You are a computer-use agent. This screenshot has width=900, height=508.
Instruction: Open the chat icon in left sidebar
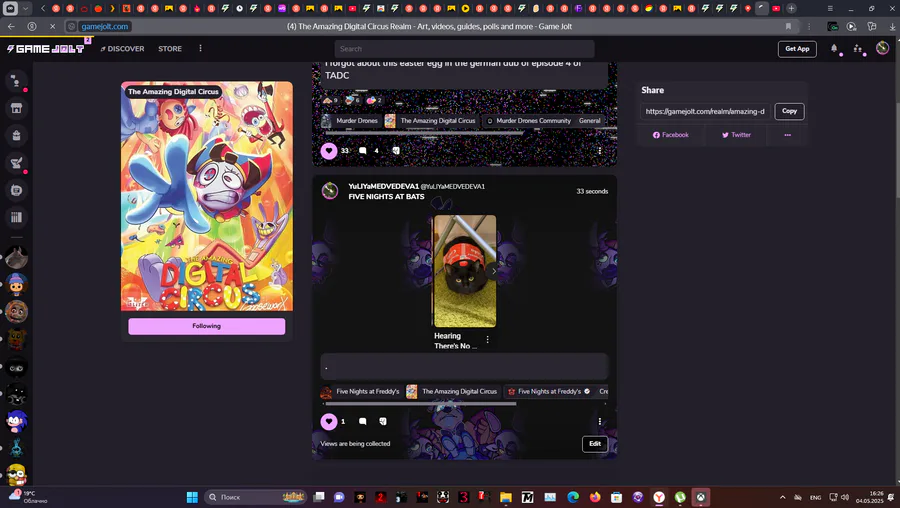16,190
